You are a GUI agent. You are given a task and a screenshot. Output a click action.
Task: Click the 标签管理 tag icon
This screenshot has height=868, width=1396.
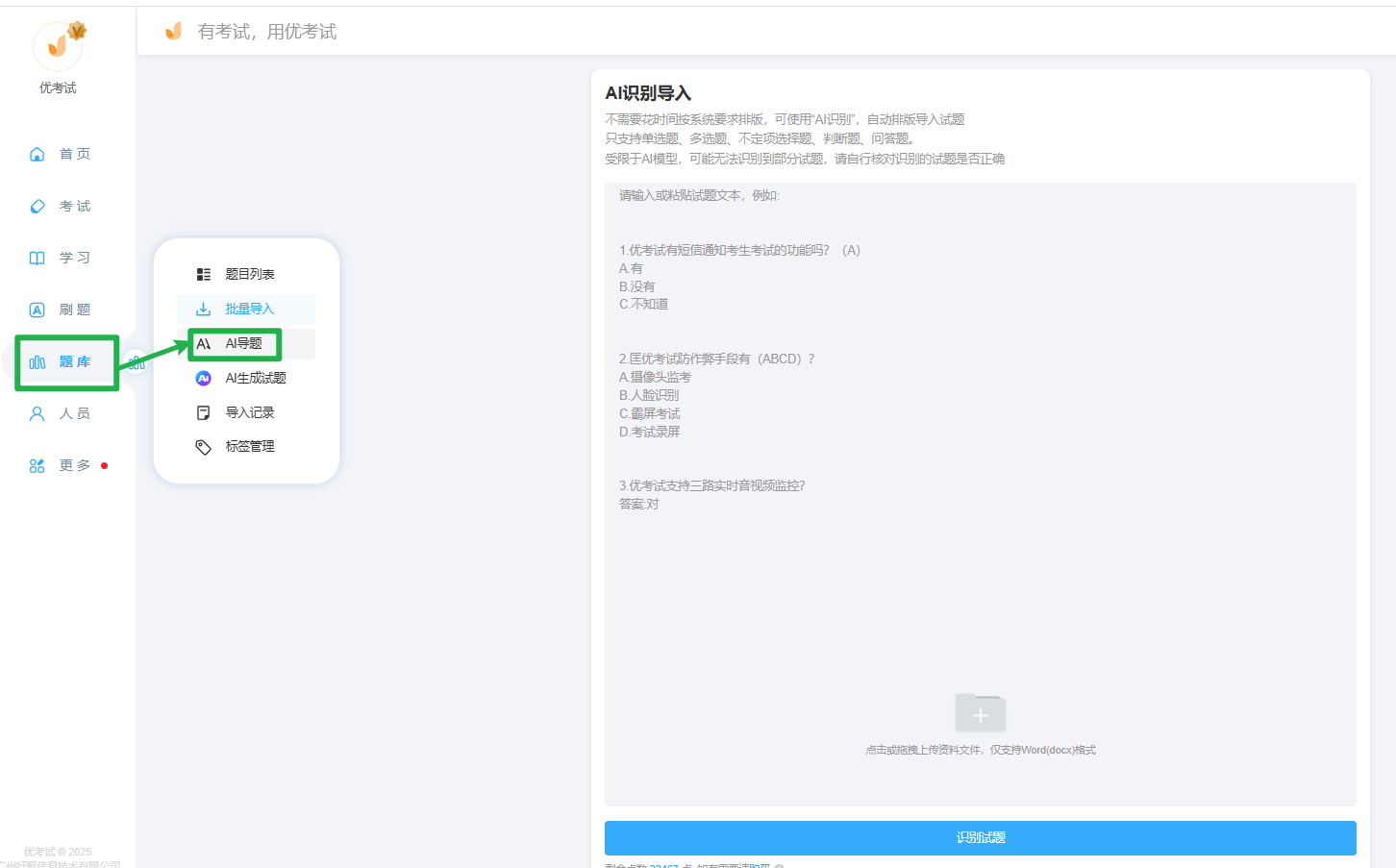pyautogui.click(x=203, y=447)
